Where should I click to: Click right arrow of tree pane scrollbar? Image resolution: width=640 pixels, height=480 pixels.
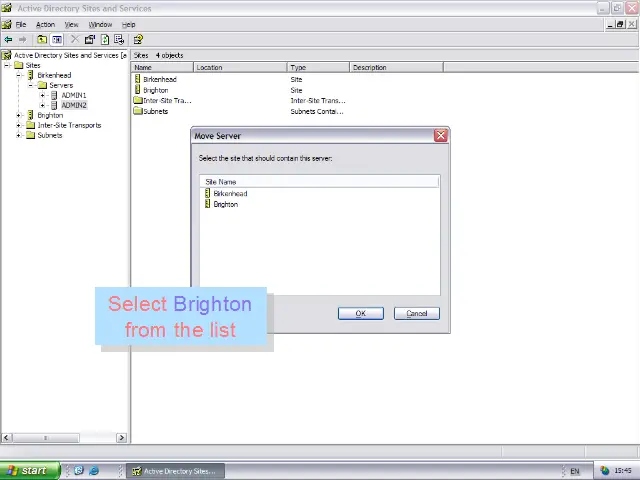pos(121,438)
